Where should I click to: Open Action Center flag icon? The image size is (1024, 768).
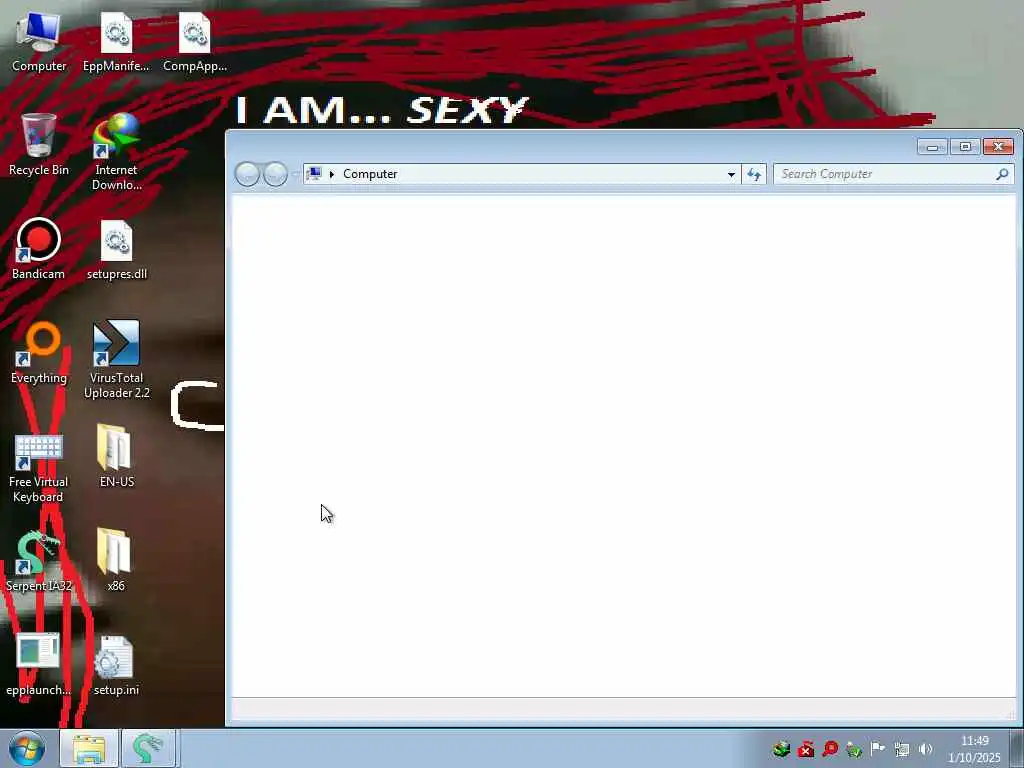tap(878, 749)
